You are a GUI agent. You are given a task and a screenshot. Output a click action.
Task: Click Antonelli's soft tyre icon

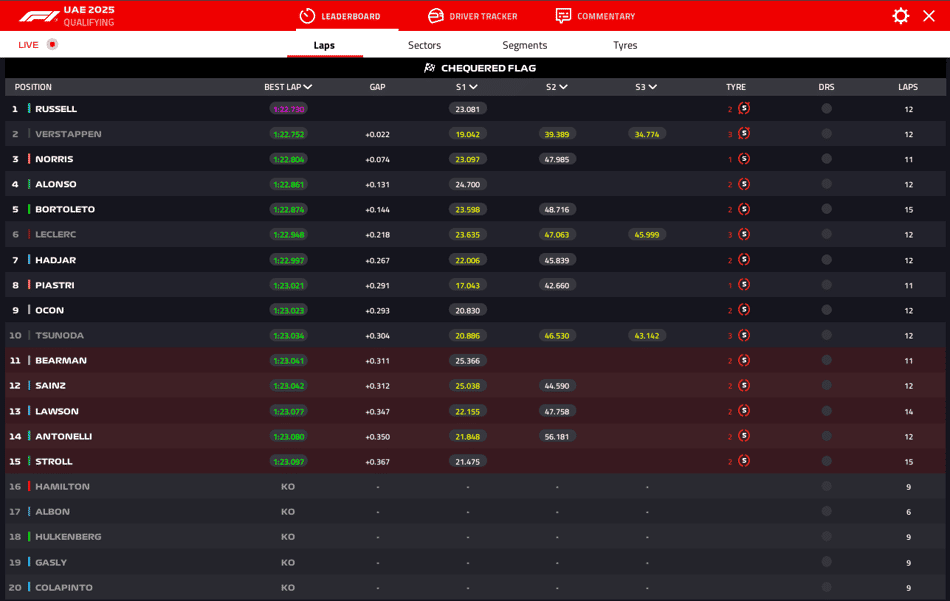tap(744, 436)
